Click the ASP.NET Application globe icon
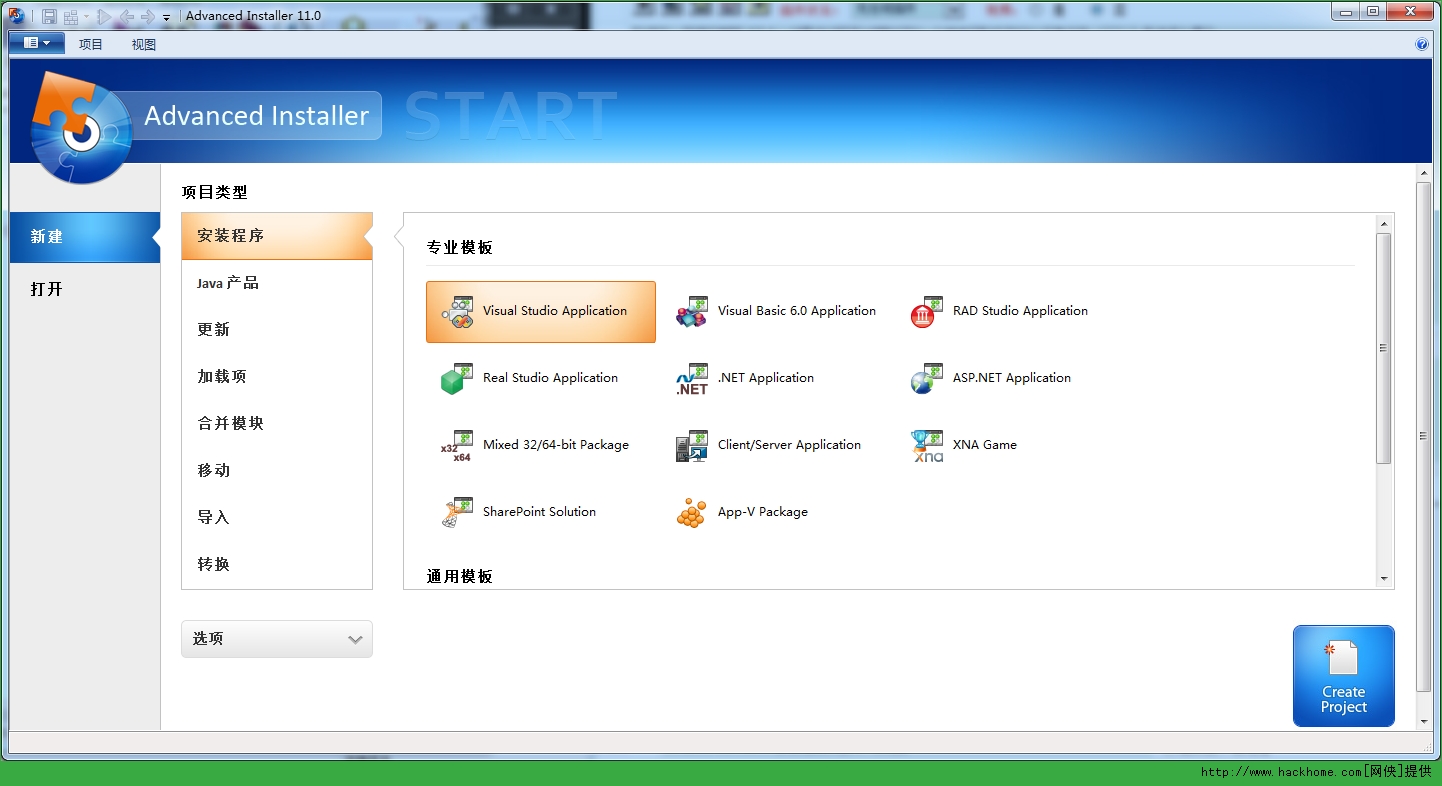The image size is (1442, 786). click(927, 379)
